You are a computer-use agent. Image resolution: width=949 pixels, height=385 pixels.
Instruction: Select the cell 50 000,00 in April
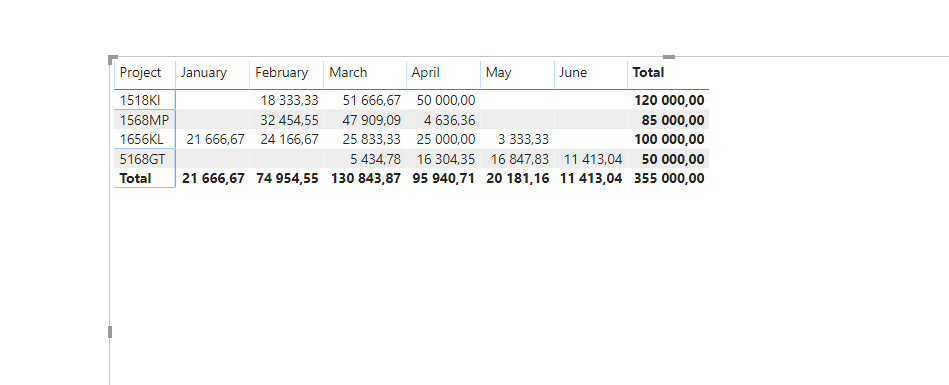click(x=446, y=100)
